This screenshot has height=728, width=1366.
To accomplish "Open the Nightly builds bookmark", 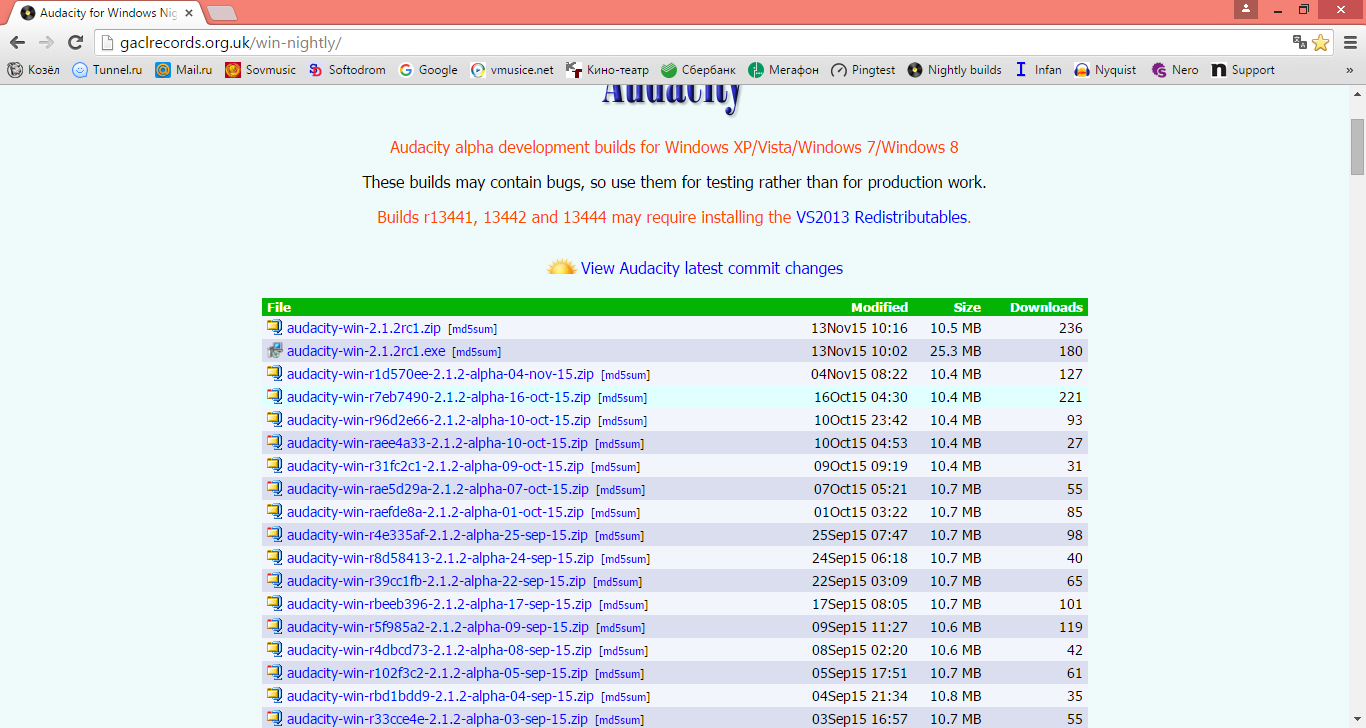I will (954, 70).
